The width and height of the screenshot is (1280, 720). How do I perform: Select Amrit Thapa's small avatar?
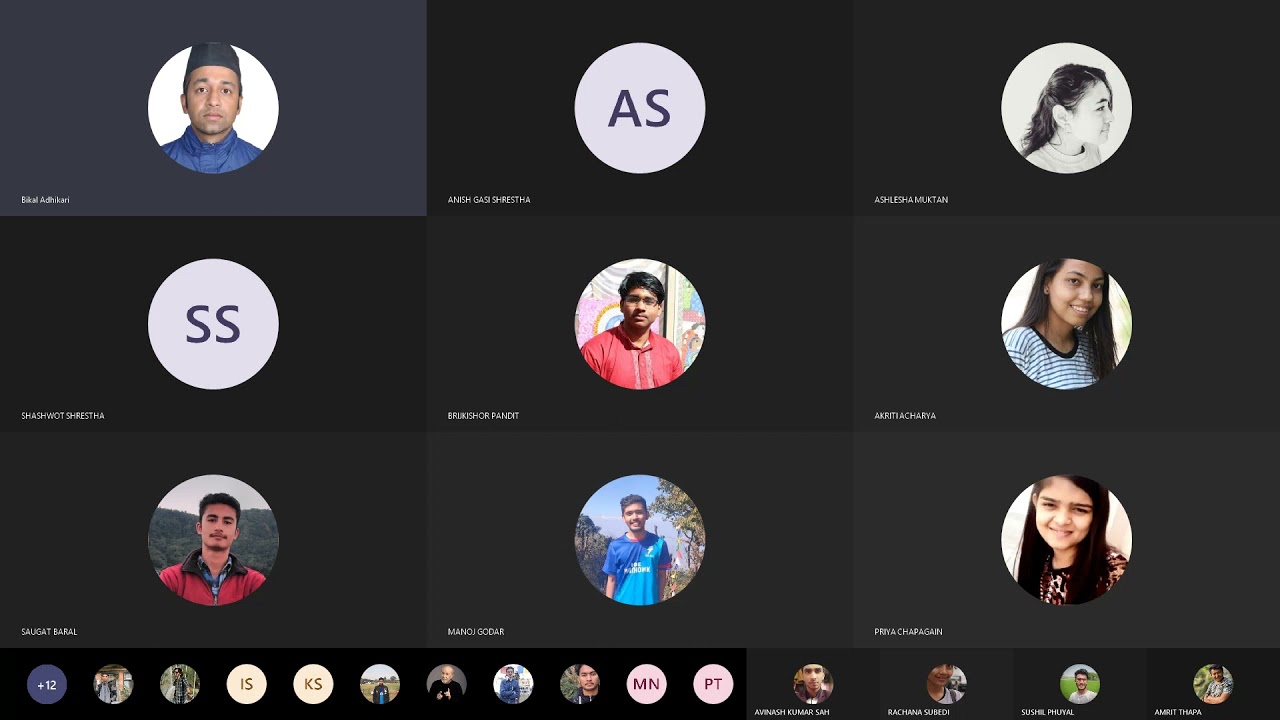click(x=1213, y=684)
